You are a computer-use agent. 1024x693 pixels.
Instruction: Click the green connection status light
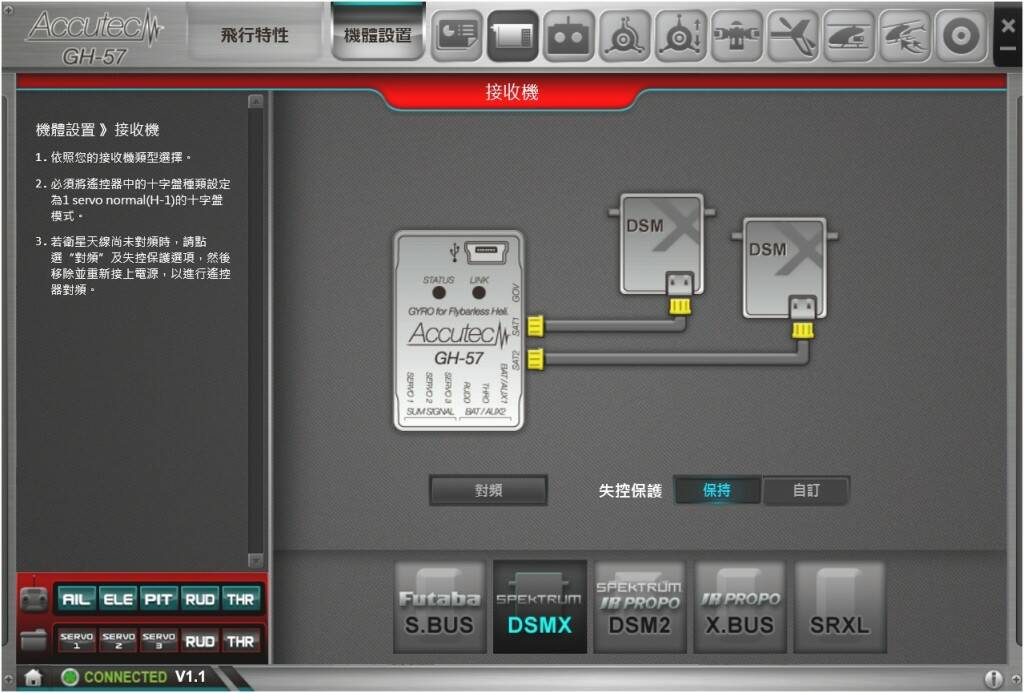[69, 677]
